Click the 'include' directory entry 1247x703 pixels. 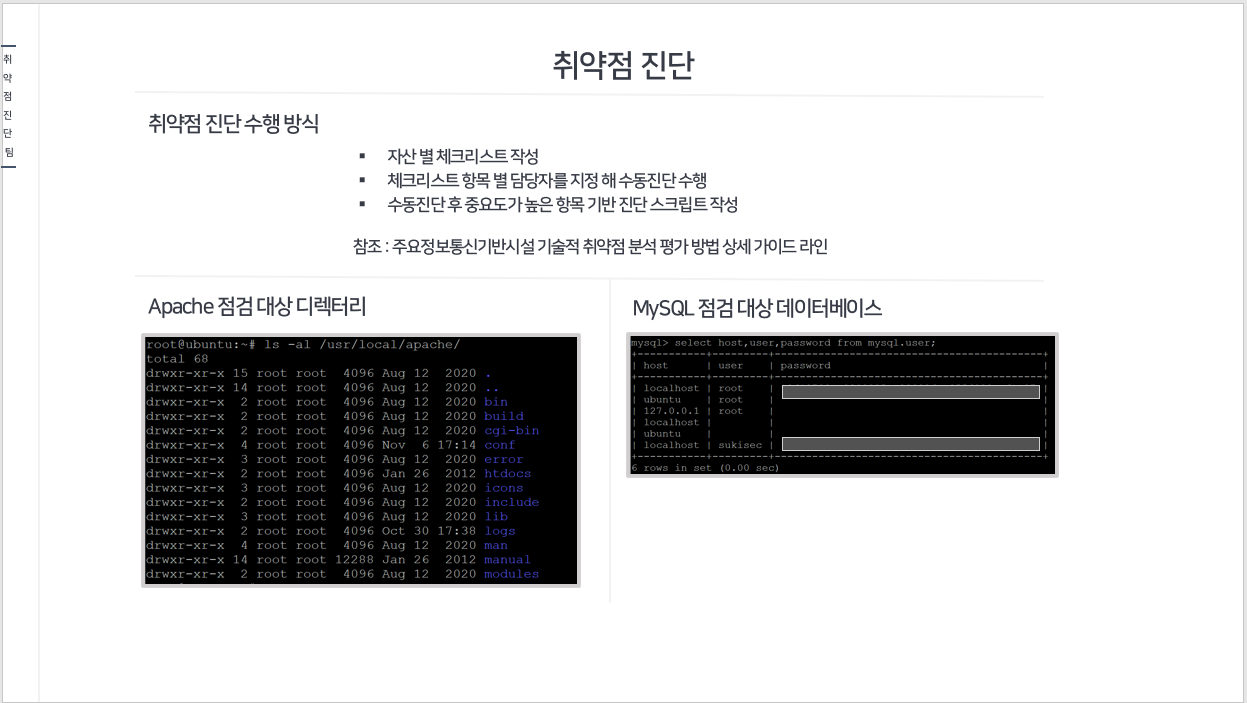pyautogui.click(x=512, y=502)
